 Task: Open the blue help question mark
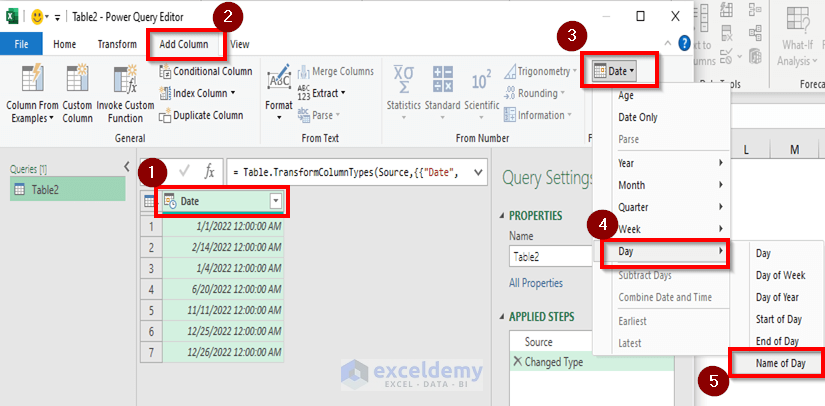click(684, 43)
